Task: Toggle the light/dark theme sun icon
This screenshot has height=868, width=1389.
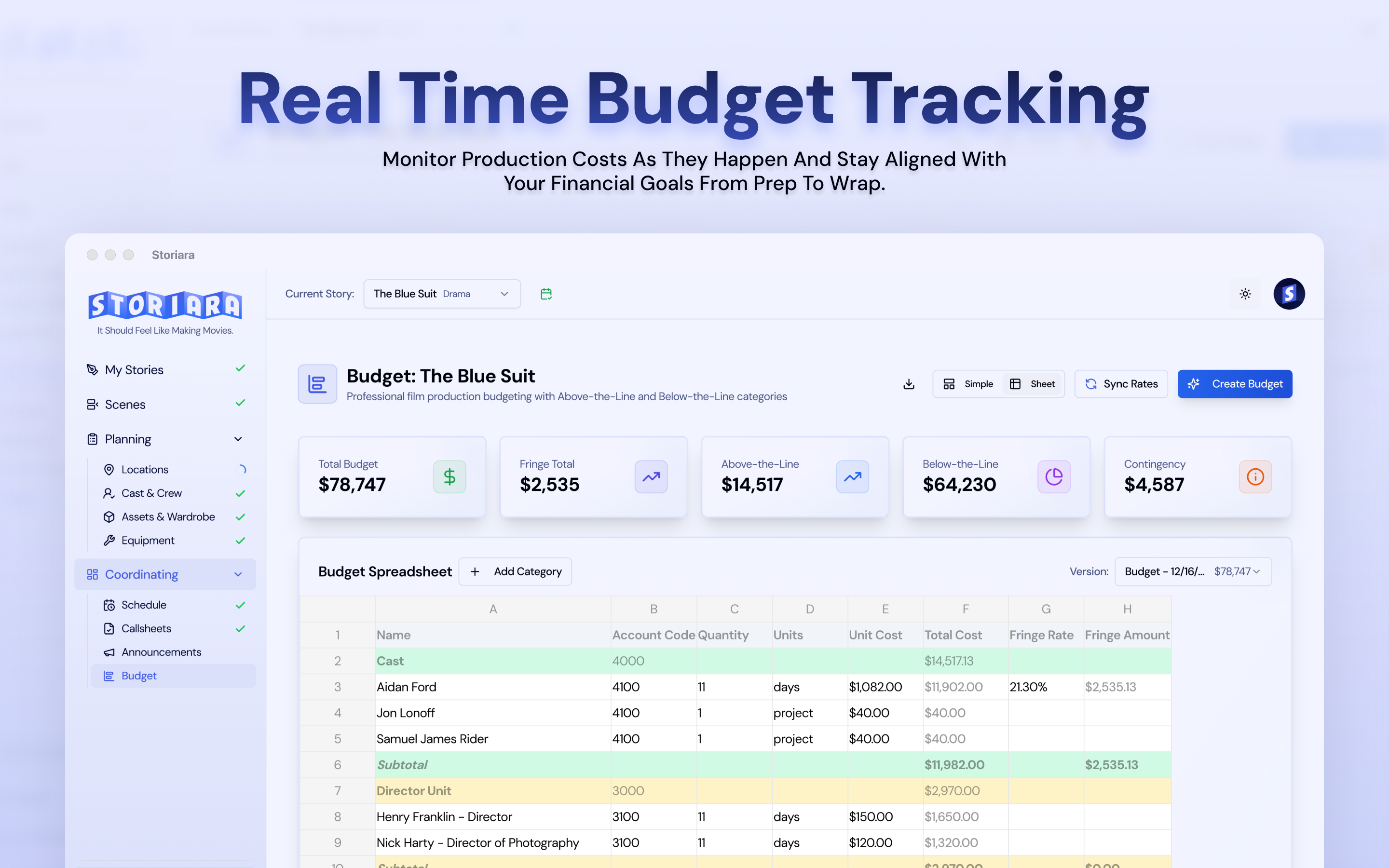Action: [1245, 294]
